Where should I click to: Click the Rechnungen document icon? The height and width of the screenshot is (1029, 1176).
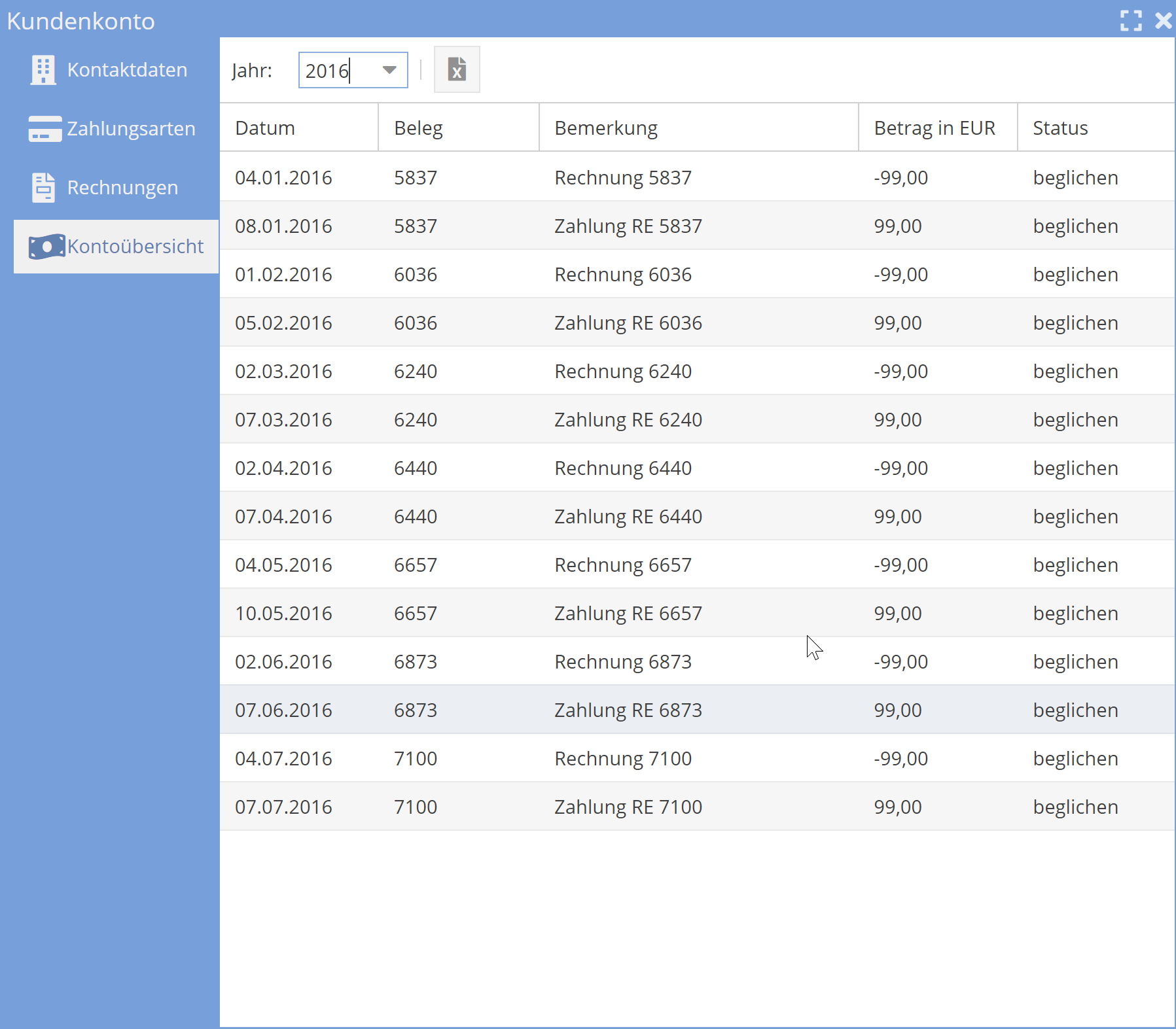pyautogui.click(x=43, y=188)
